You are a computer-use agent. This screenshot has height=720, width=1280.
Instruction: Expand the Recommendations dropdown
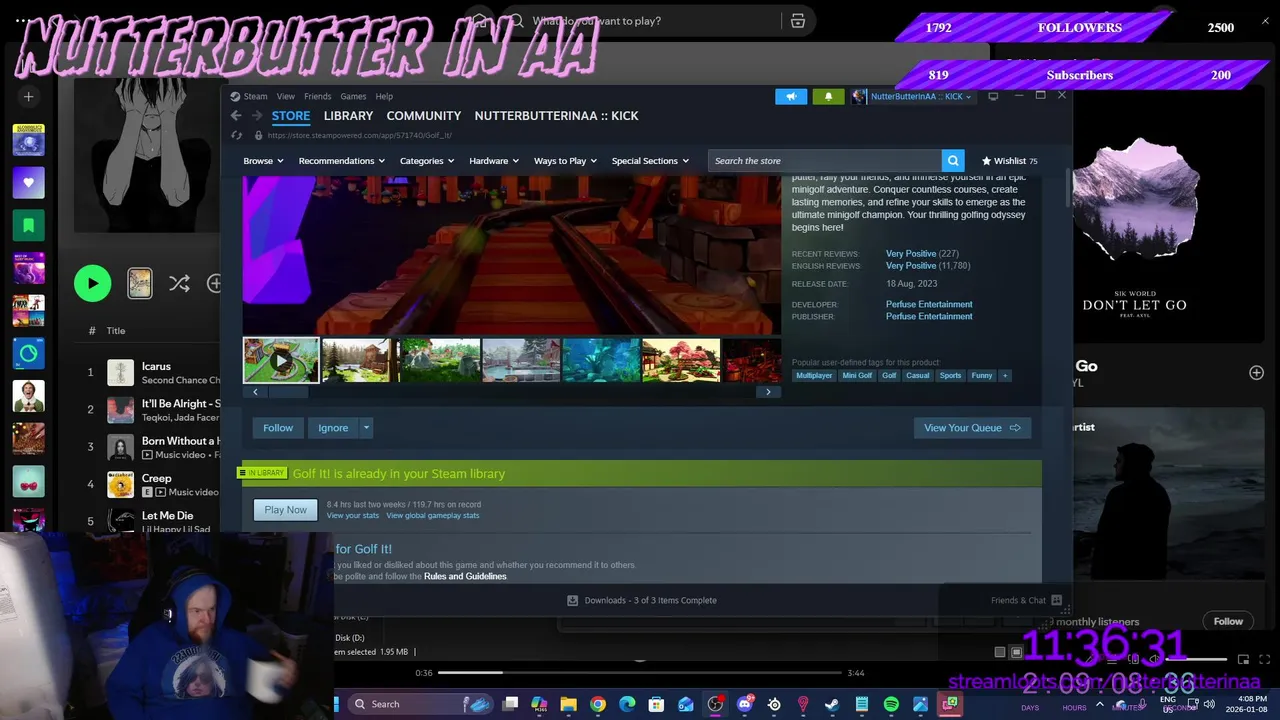pos(342,161)
